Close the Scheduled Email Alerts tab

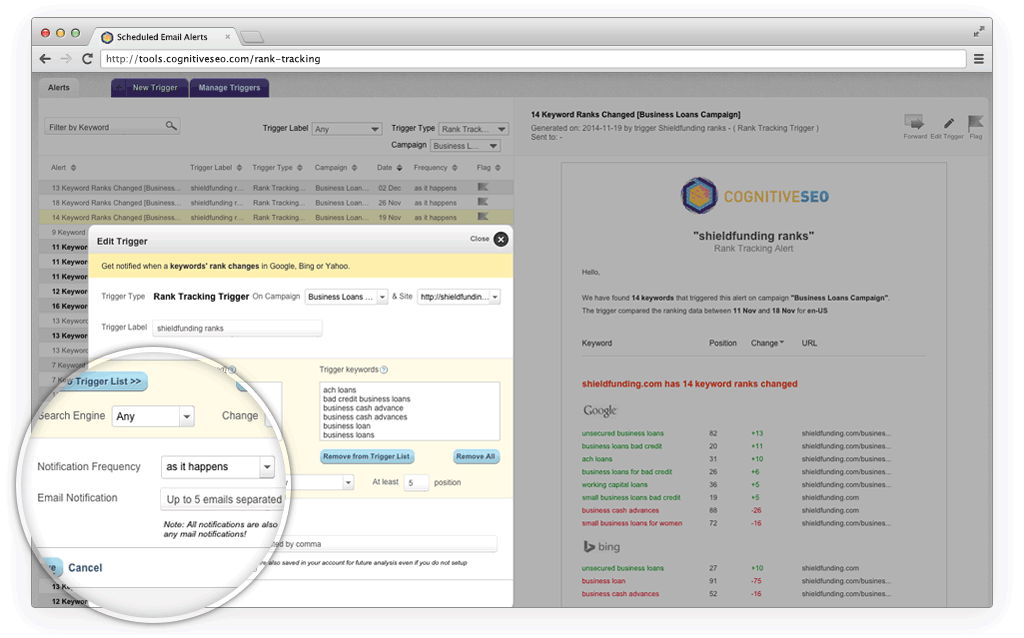(227, 37)
